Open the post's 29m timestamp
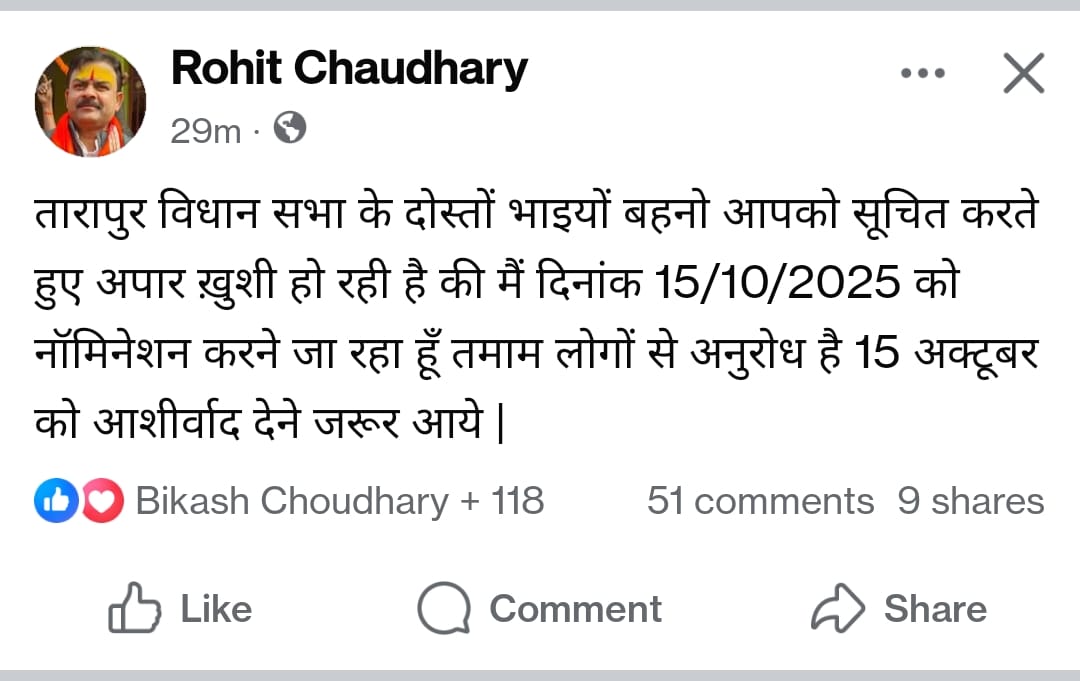Screen dimensions: 1080x681 [x=206, y=130]
